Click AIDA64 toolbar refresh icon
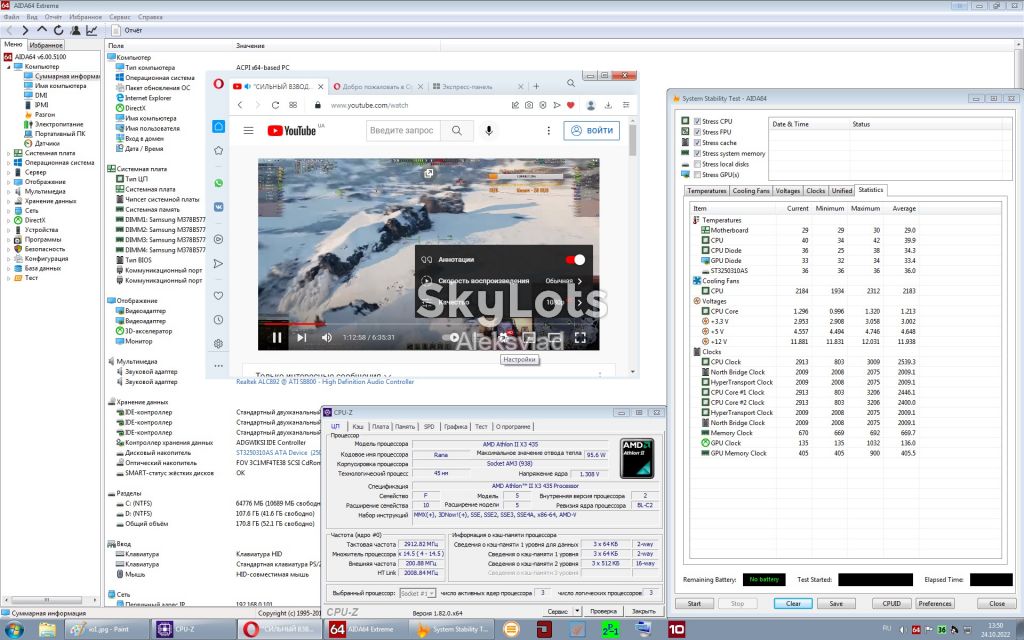Screen dimensions: 1024x640 coord(58,30)
